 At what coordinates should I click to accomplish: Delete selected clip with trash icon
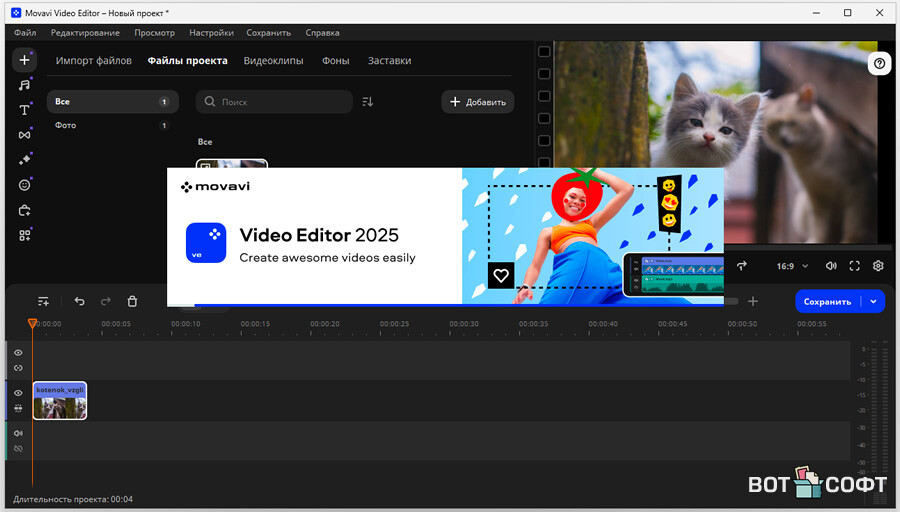pyautogui.click(x=132, y=301)
